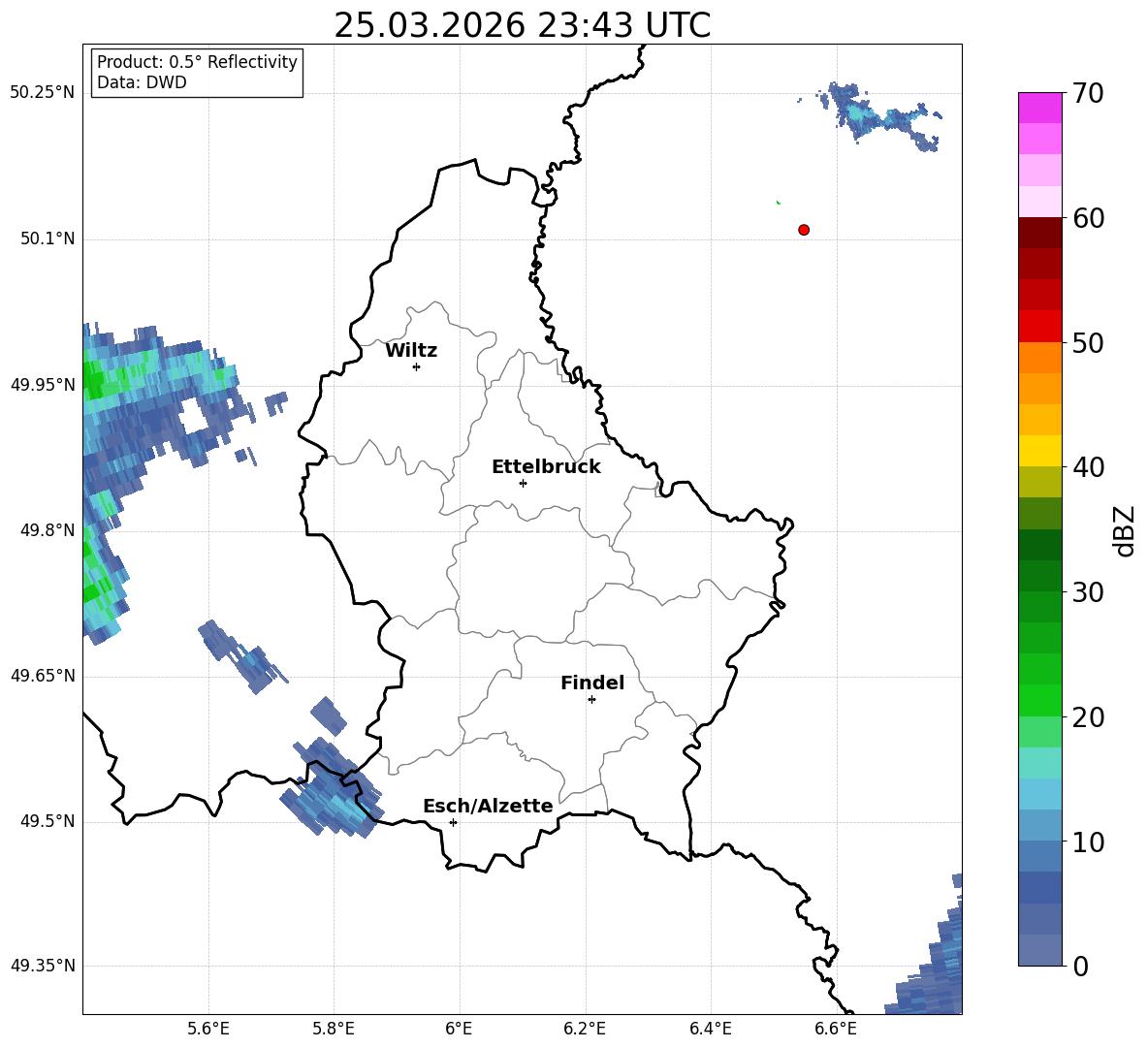Click the Findel city label

592,683
